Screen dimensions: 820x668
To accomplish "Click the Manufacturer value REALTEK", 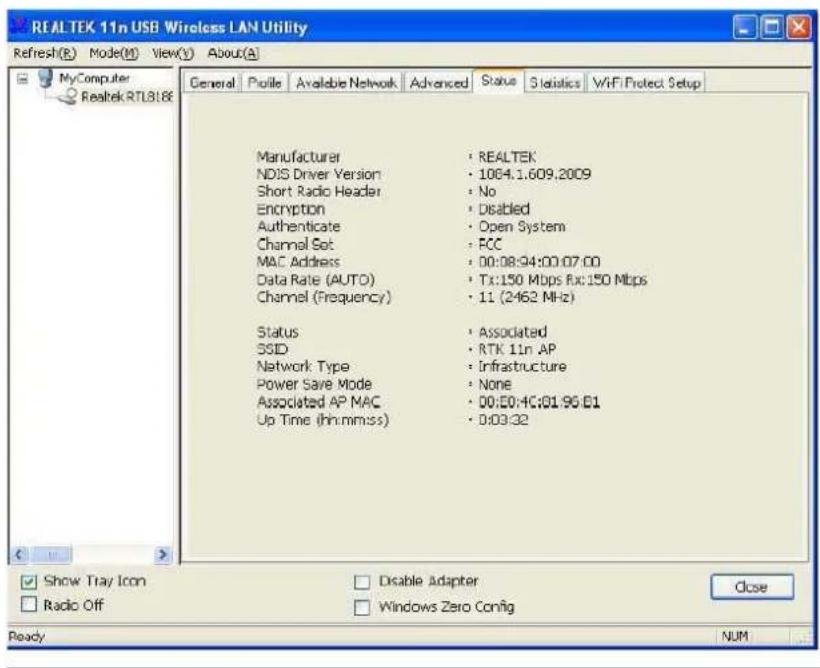I will (x=507, y=157).
